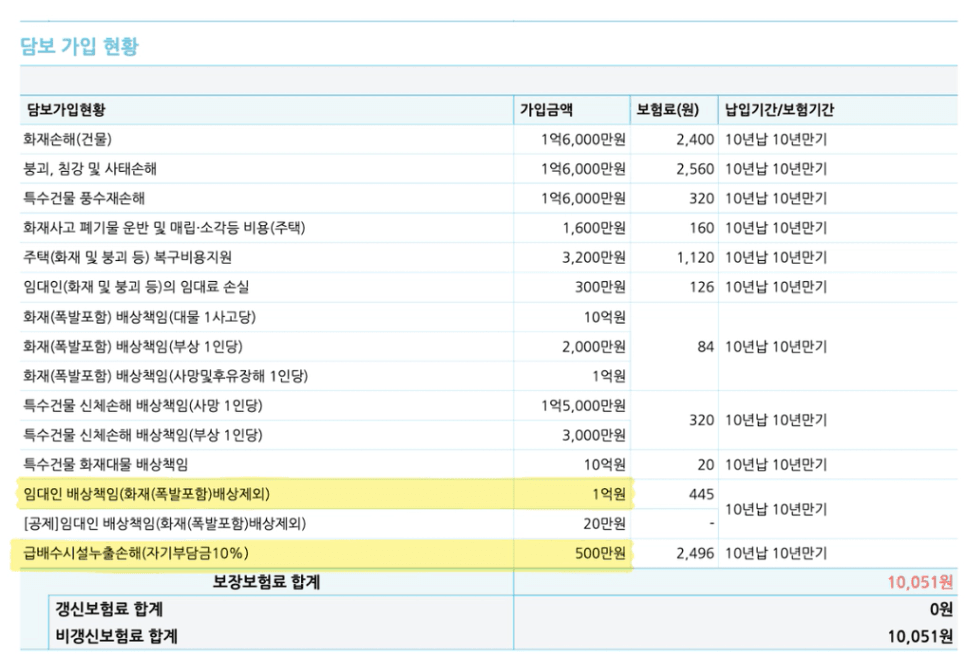Select the highlighted 임대인 배상책임 coverage label
Screen dimensions: 966x657
click(147, 494)
